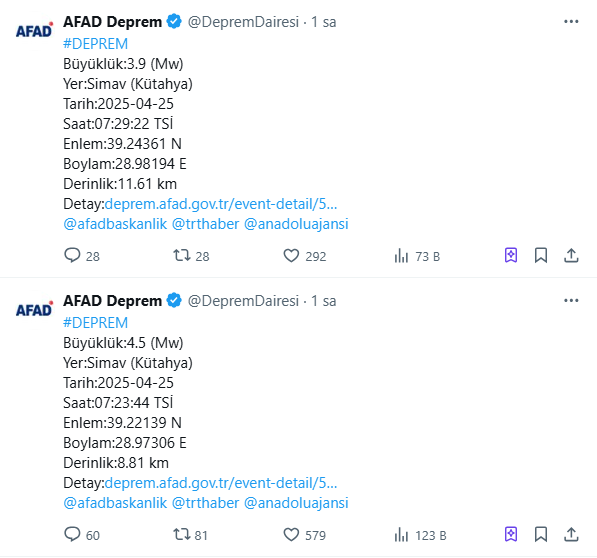
Task: Open the event-detail link in second tweet
Action: click(x=221, y=483)
